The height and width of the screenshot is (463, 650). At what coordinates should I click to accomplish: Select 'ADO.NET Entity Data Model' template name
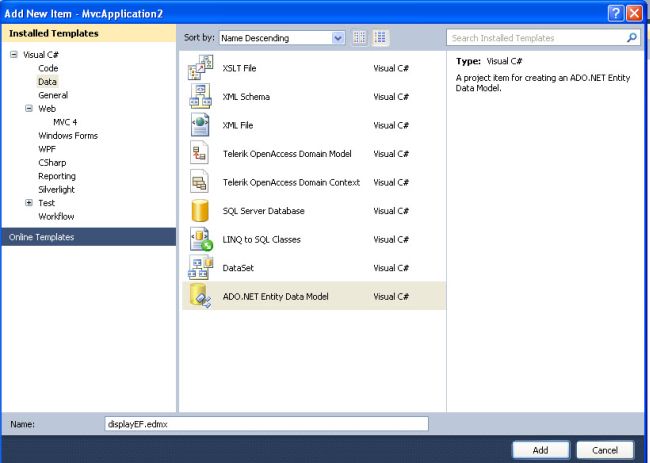point(275,296)
